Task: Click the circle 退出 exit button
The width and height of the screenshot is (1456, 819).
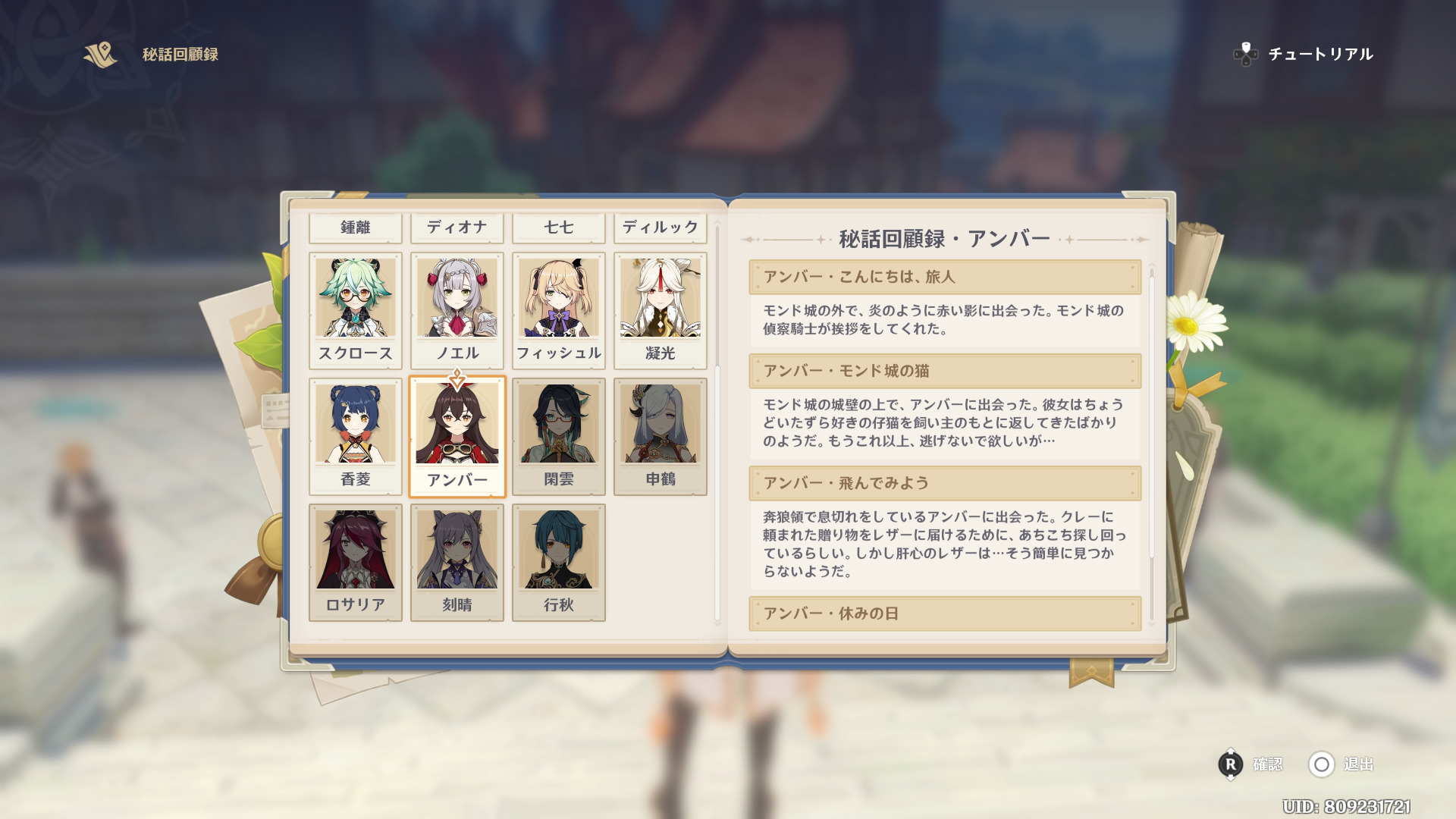Action: [1321, 764]
